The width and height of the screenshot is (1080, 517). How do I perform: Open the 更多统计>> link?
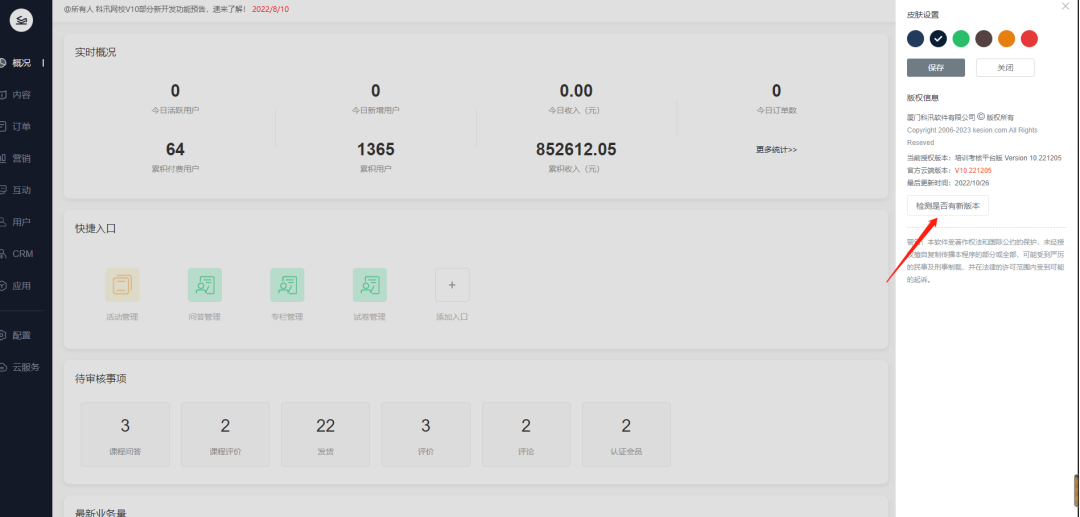pos(776,149)
